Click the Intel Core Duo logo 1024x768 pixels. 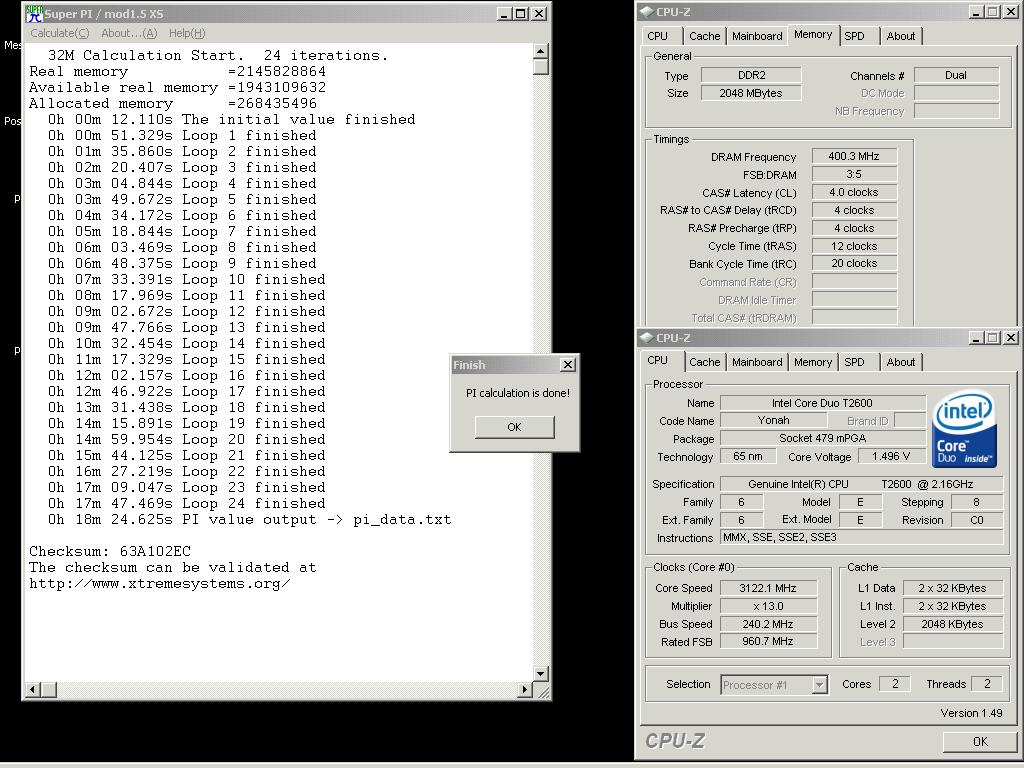[x=964, y=429]
